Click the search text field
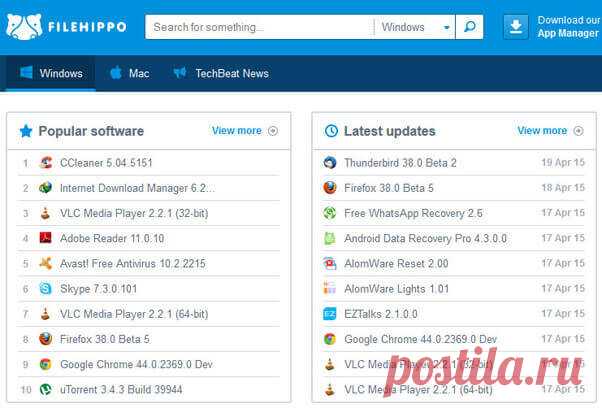602x408 pixels. pos(260,27)
